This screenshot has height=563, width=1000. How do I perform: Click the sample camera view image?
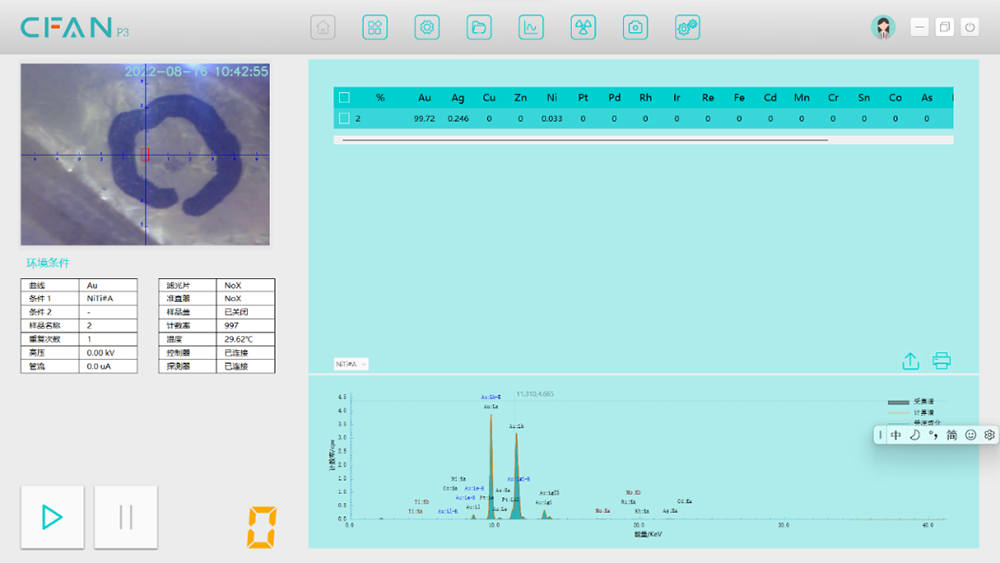(145, 155)
